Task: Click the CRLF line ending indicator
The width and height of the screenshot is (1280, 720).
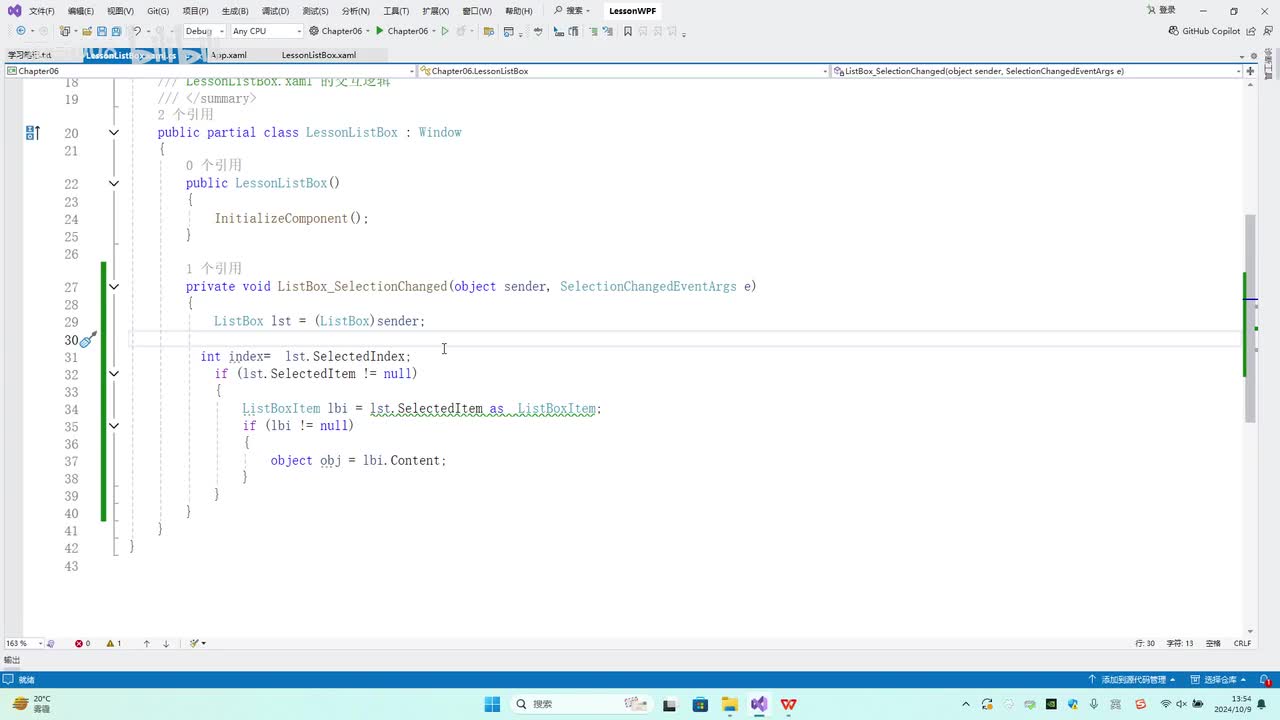Action: [1243, 643]
